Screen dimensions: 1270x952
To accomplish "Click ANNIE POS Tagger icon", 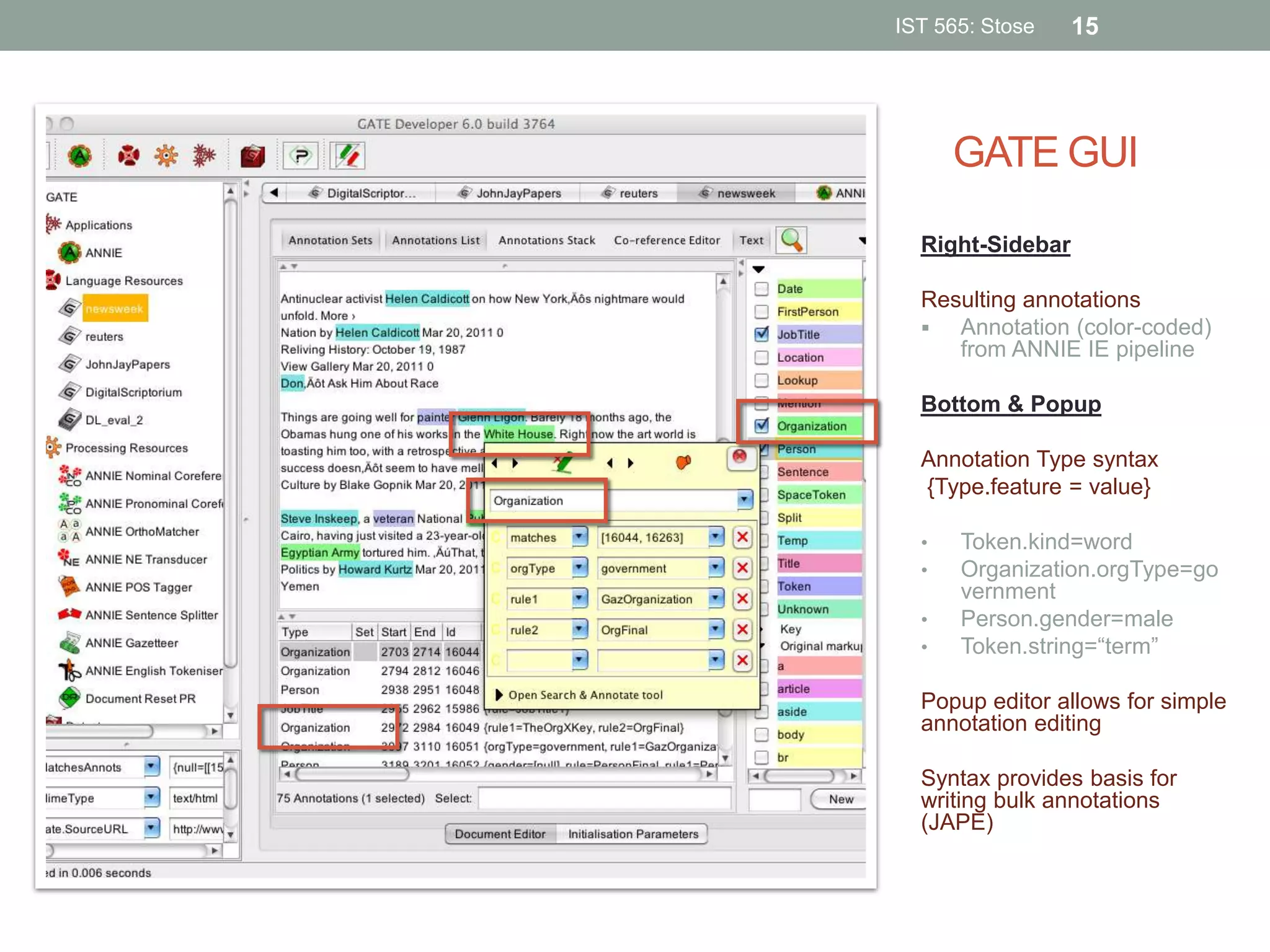I will point(69,586).
